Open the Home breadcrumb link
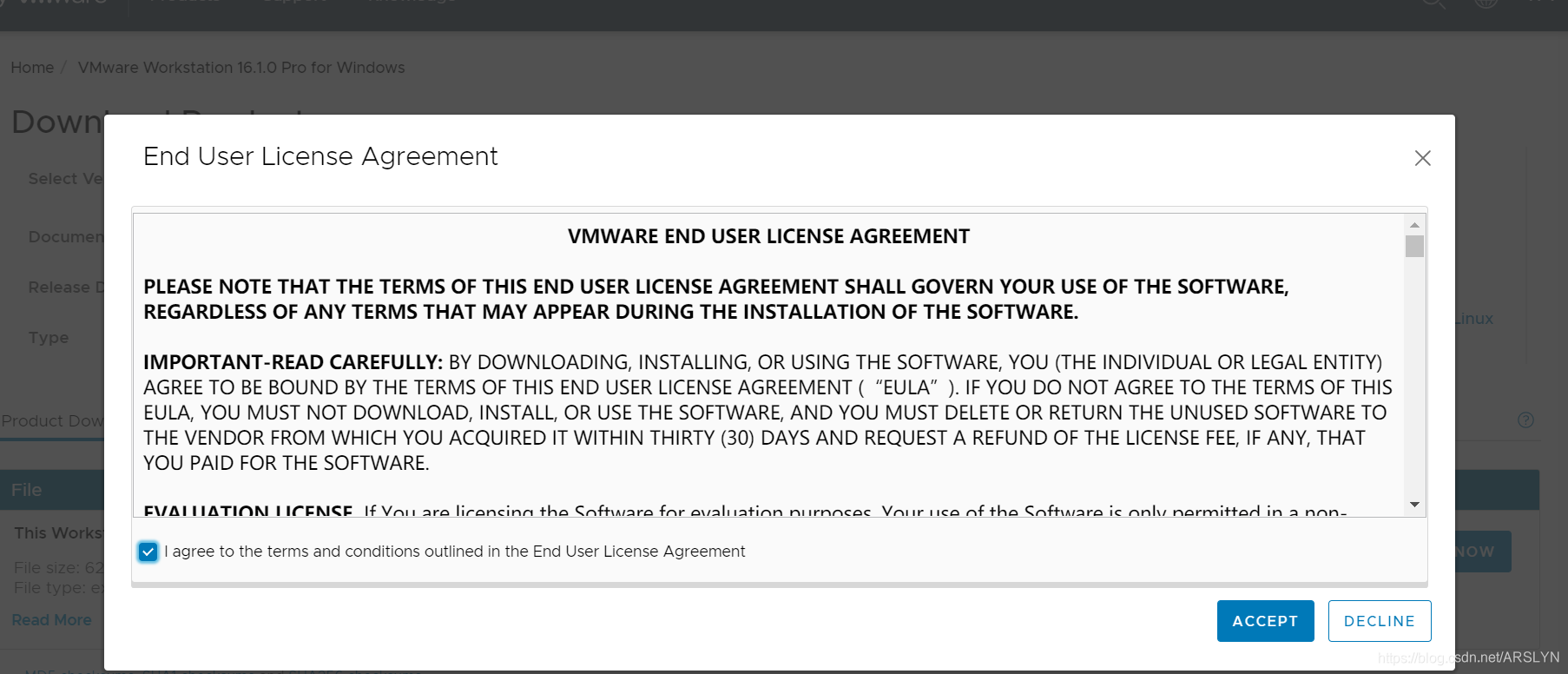Viewport: 1568px width, 674px height. coord(32,68)
